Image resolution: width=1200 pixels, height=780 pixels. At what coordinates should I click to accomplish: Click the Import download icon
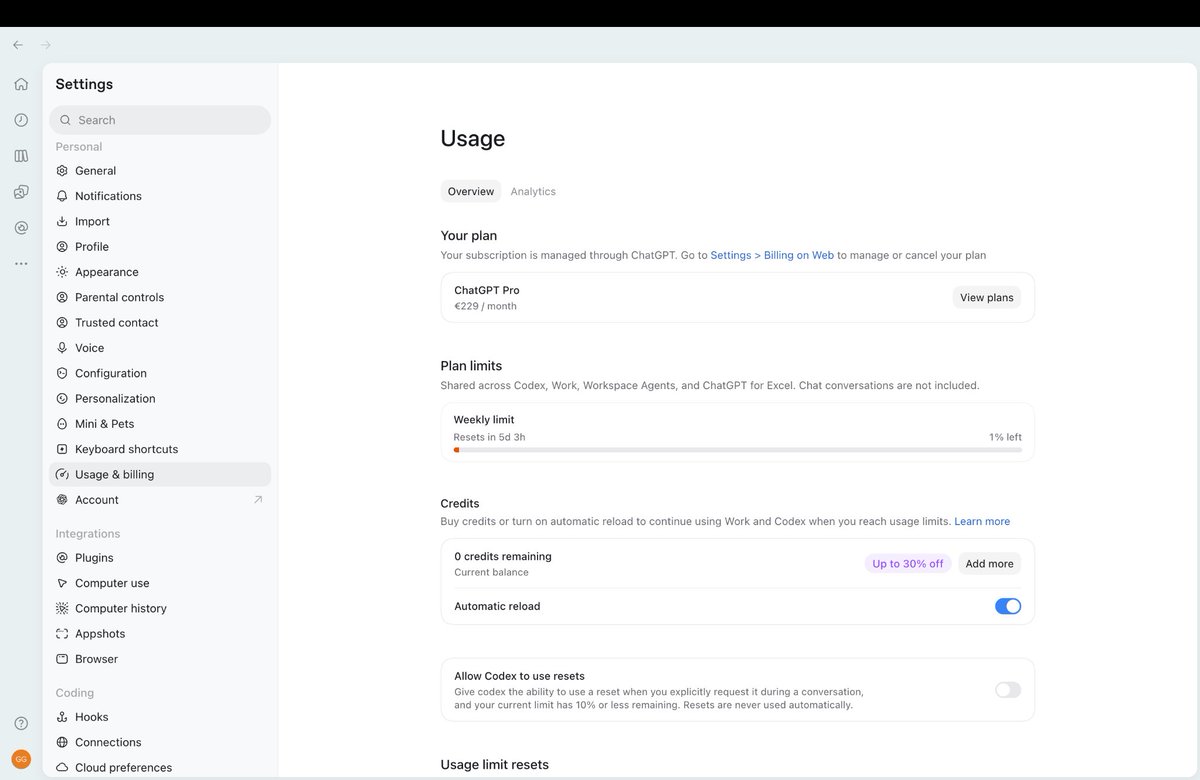[x=62, y=221]
